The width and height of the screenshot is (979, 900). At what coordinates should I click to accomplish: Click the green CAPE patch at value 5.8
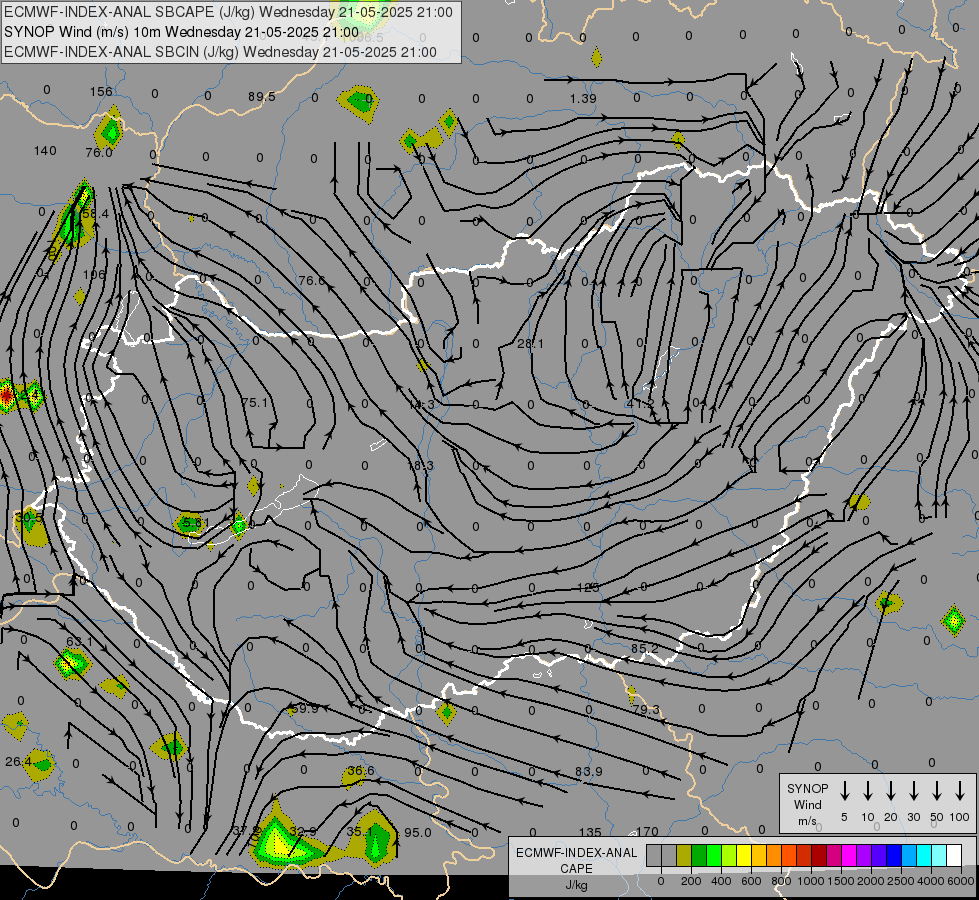pos(189,523)
